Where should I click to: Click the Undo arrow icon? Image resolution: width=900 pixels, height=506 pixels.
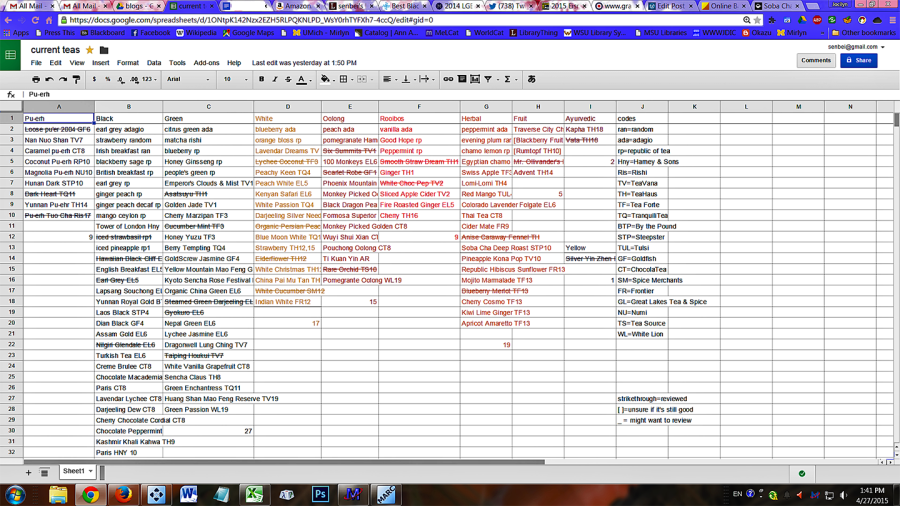click(x=49, y=79)
